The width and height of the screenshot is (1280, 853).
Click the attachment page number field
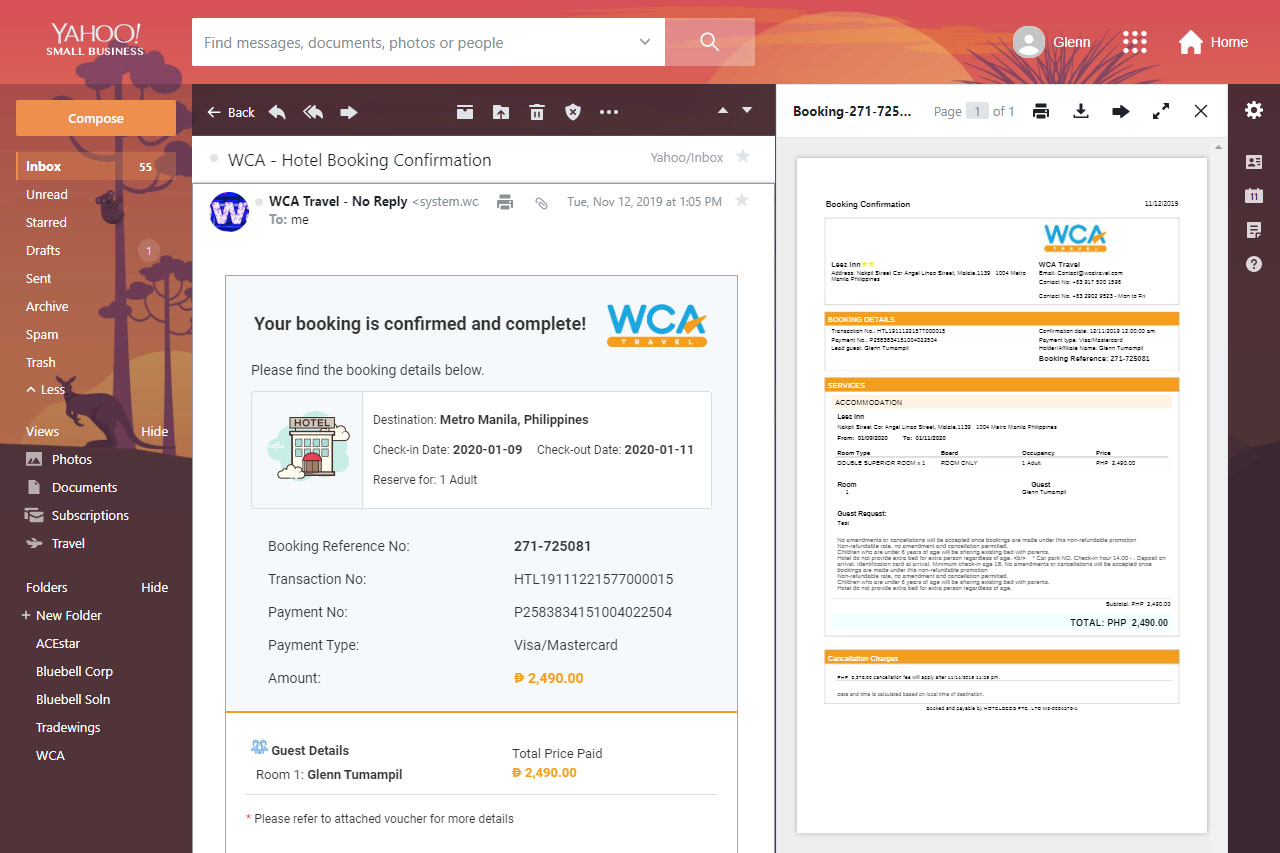(x=977, y=111)
